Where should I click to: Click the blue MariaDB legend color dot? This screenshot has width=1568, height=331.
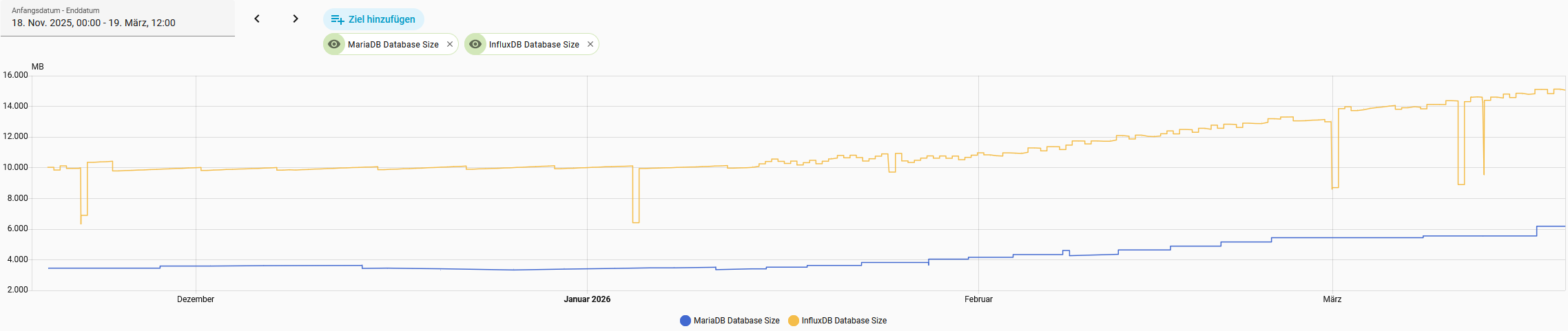coord(685,321)
